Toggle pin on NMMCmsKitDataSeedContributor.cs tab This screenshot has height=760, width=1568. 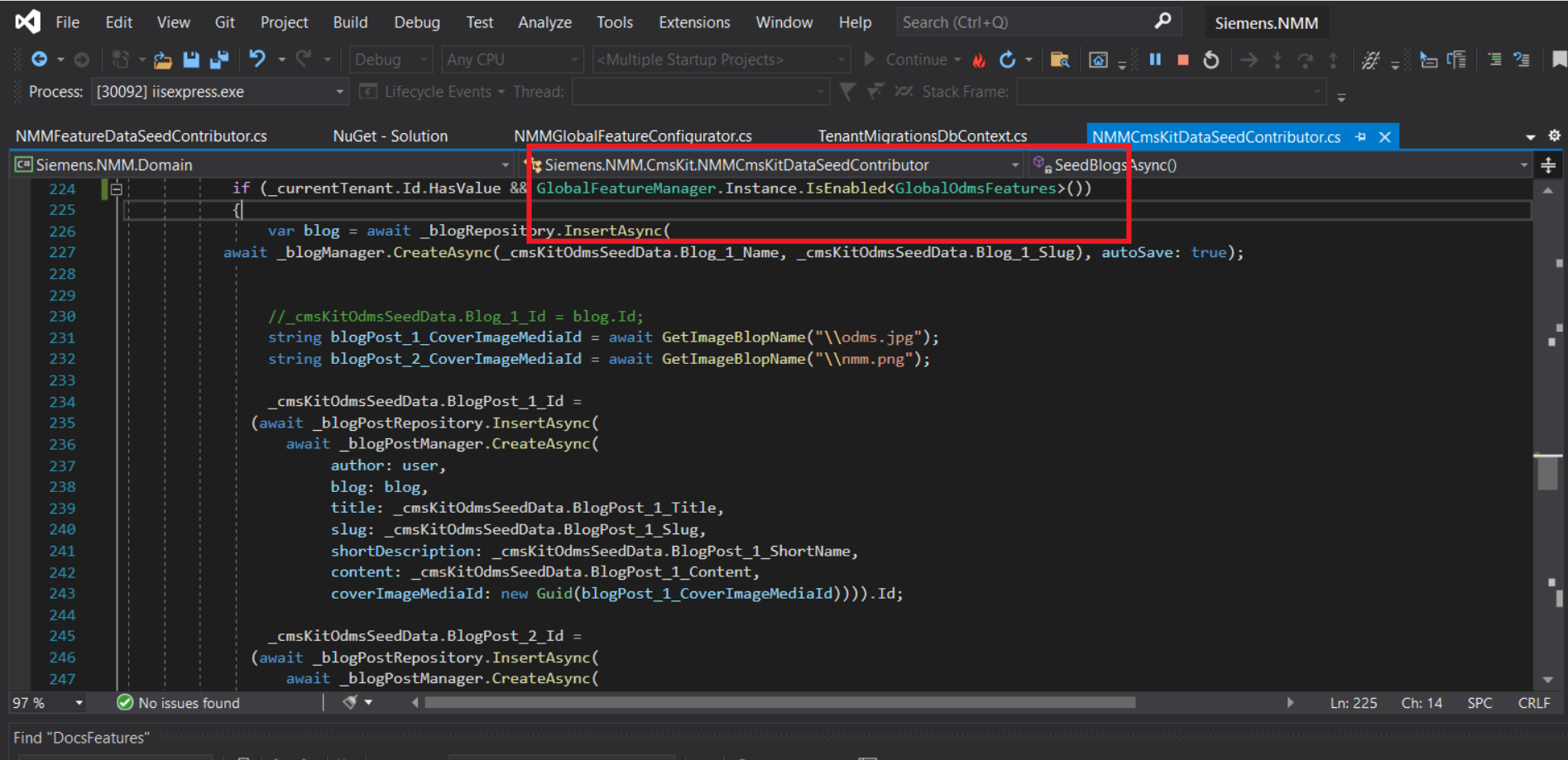pyautogui.click(x=1360, y=137)
